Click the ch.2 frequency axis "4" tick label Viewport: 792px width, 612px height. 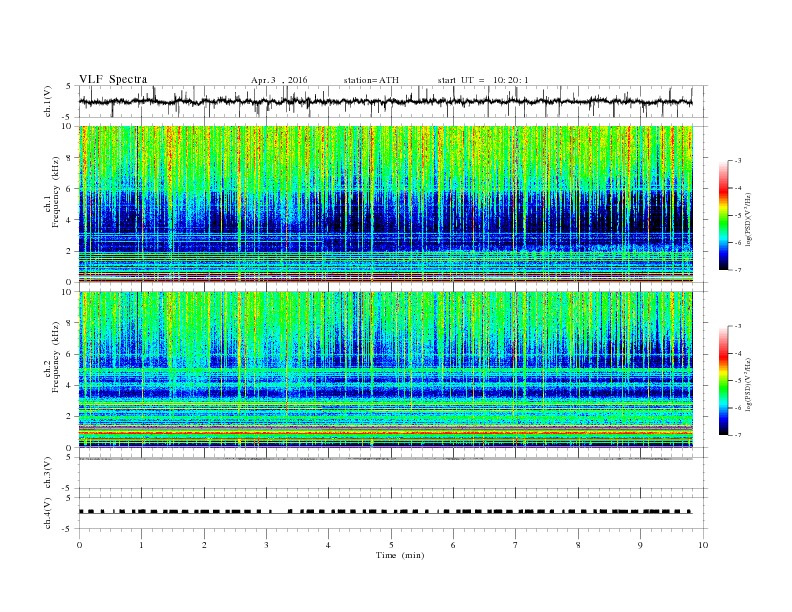click(x=69, y=385)
